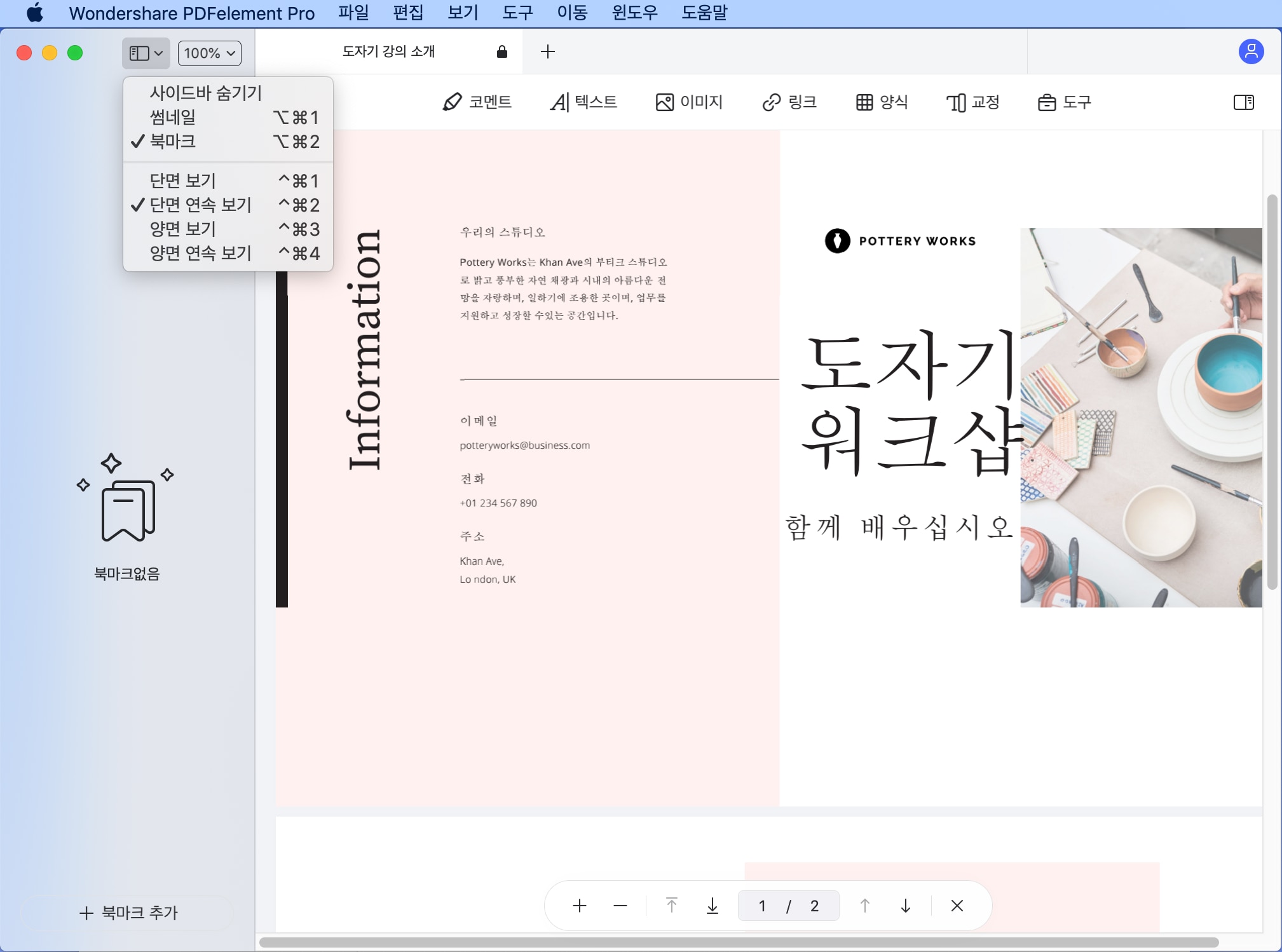Screen dimensions: 1282x952
Task: Click the page number input field
Action: [x=788, y=906]
